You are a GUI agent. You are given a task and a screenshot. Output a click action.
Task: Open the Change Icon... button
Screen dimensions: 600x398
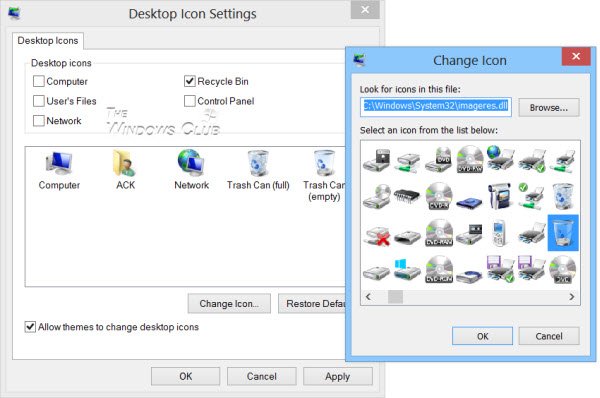coord(229,303)
